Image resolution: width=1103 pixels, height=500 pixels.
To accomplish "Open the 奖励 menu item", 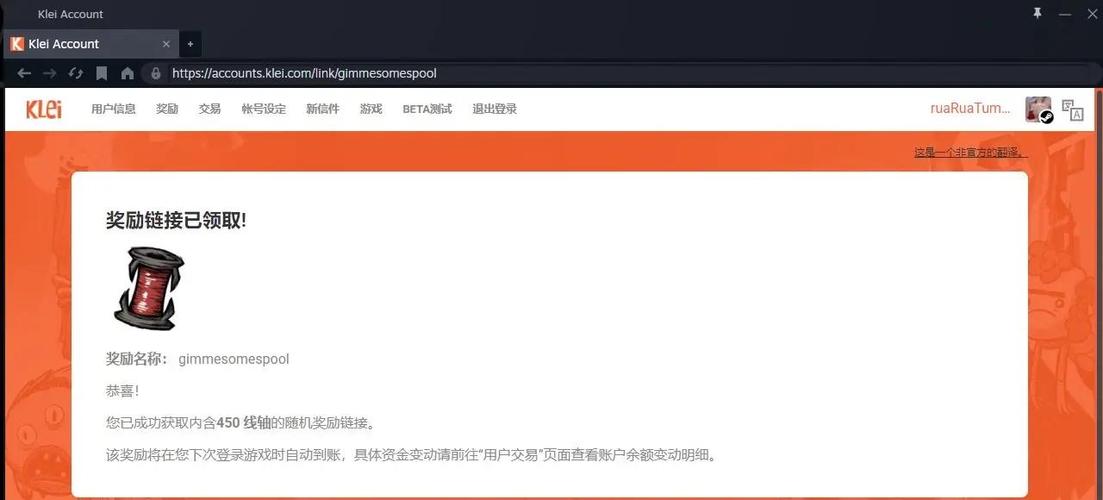I will click(x=167, y=109).
